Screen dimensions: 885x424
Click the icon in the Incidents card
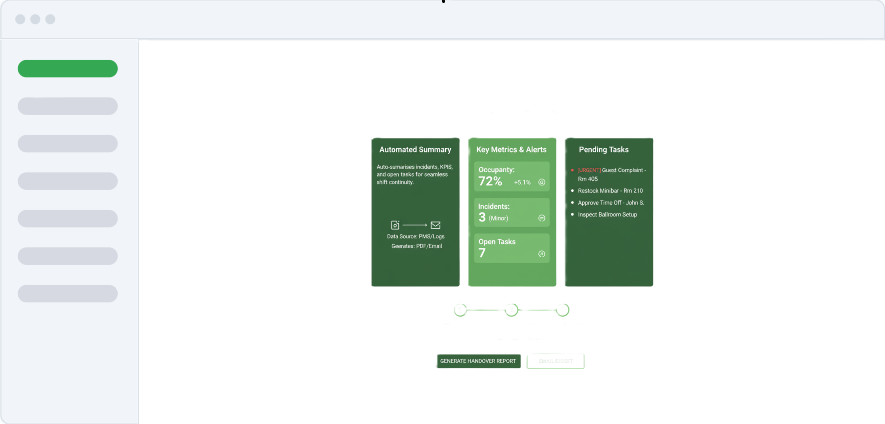point(541,218)
